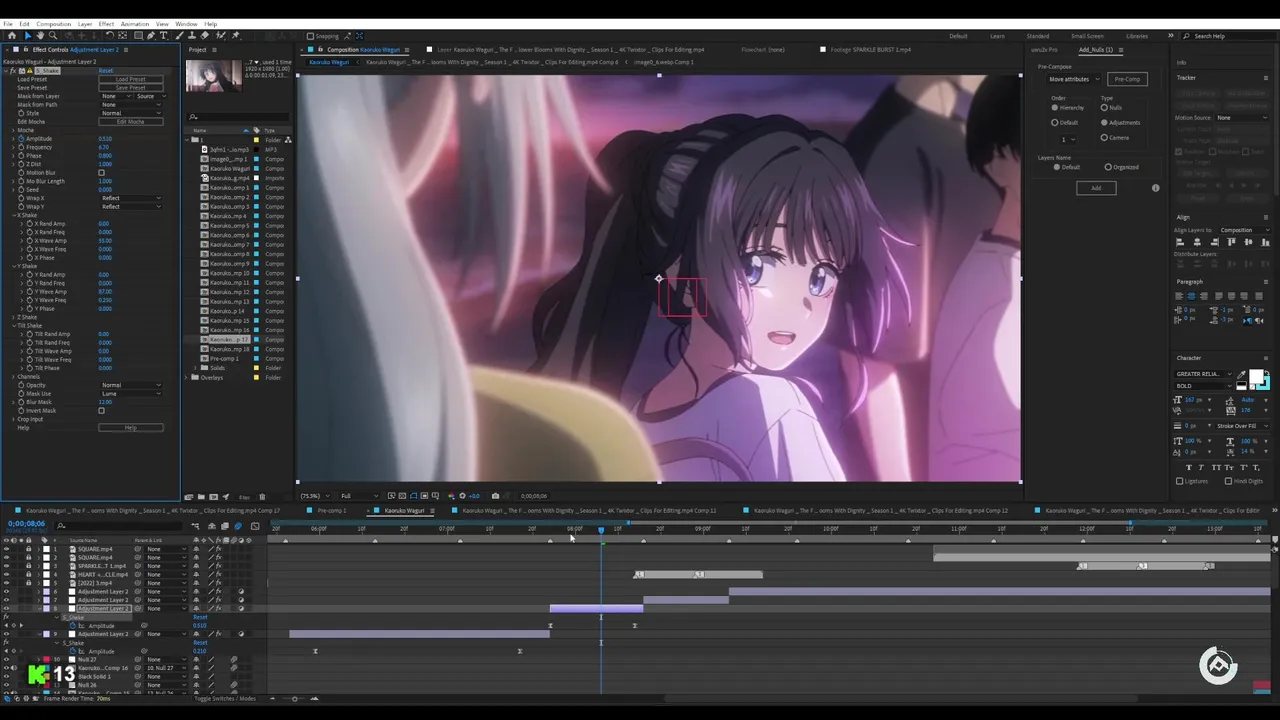Click the eyedropper in the Character panel

coord(1241,374)
